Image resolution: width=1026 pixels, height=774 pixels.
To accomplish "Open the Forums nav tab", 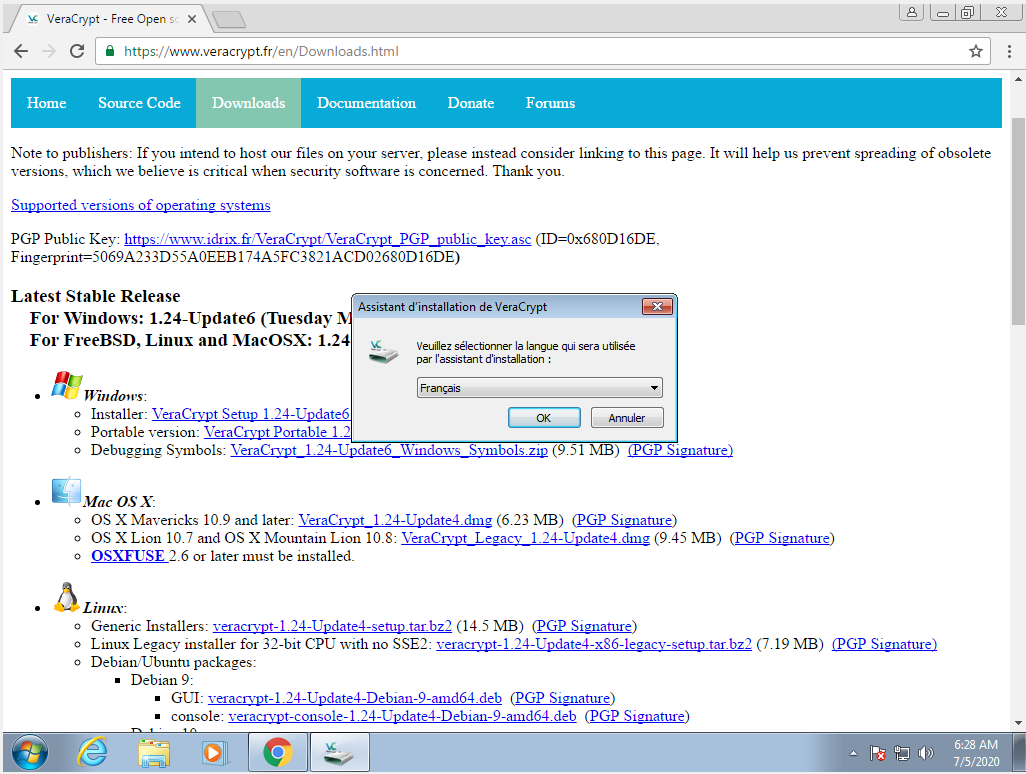I will [x=550, y=103].
